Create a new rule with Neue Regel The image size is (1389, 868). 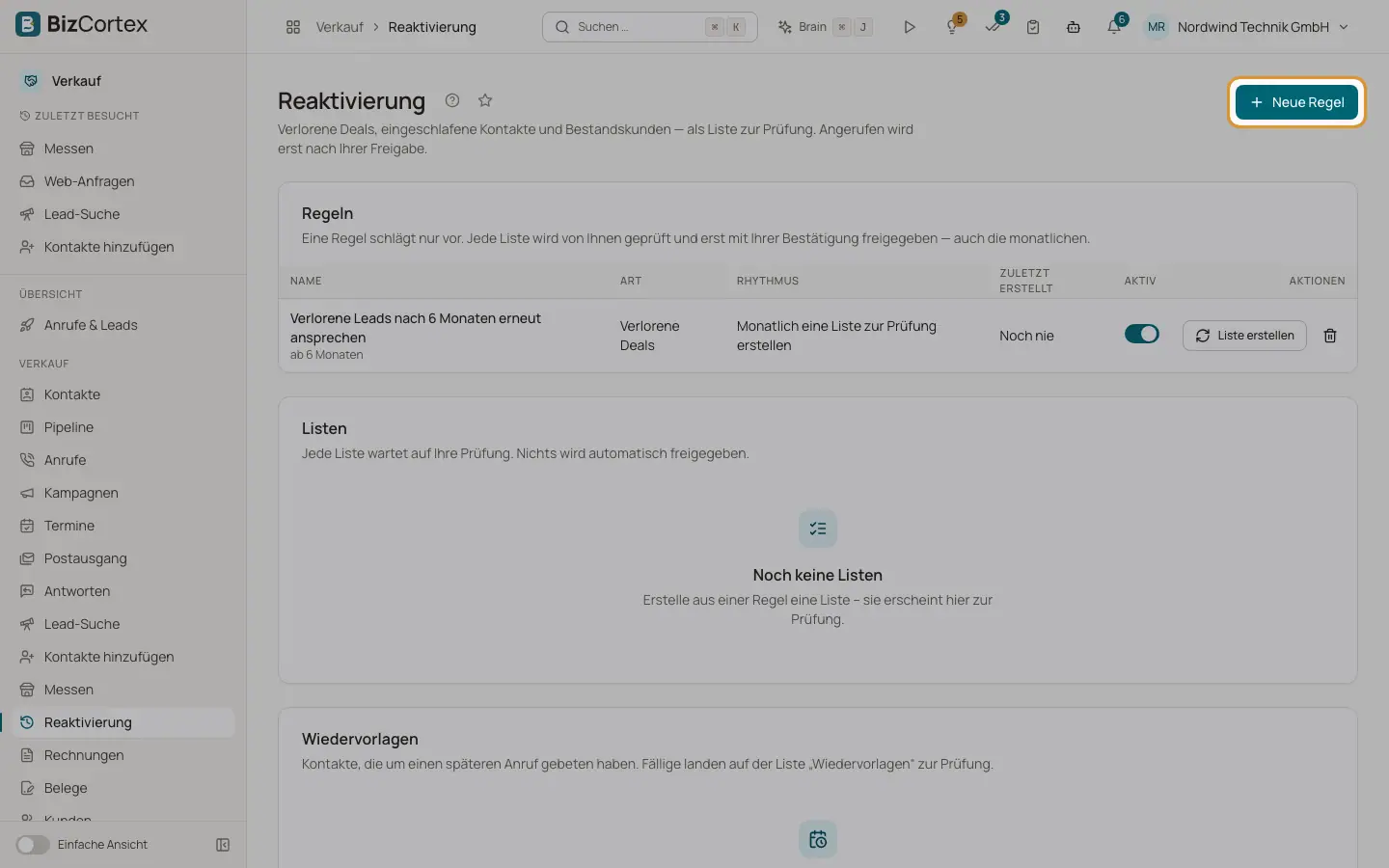1296,102
